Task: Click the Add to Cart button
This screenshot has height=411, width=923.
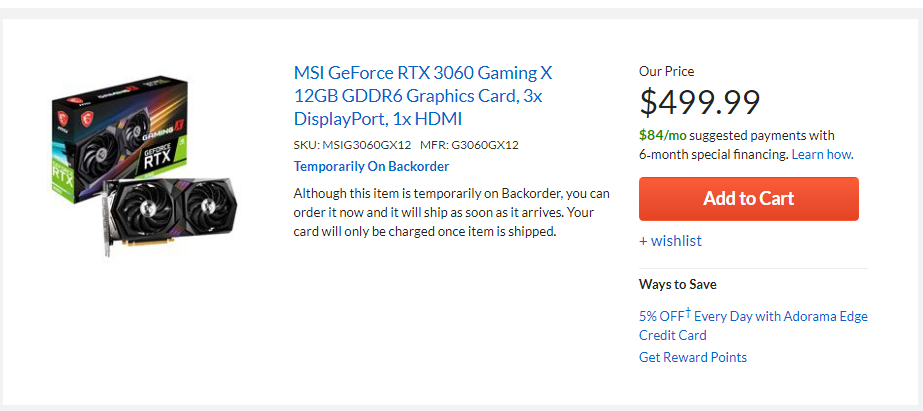Action: (x=748, y=198)
